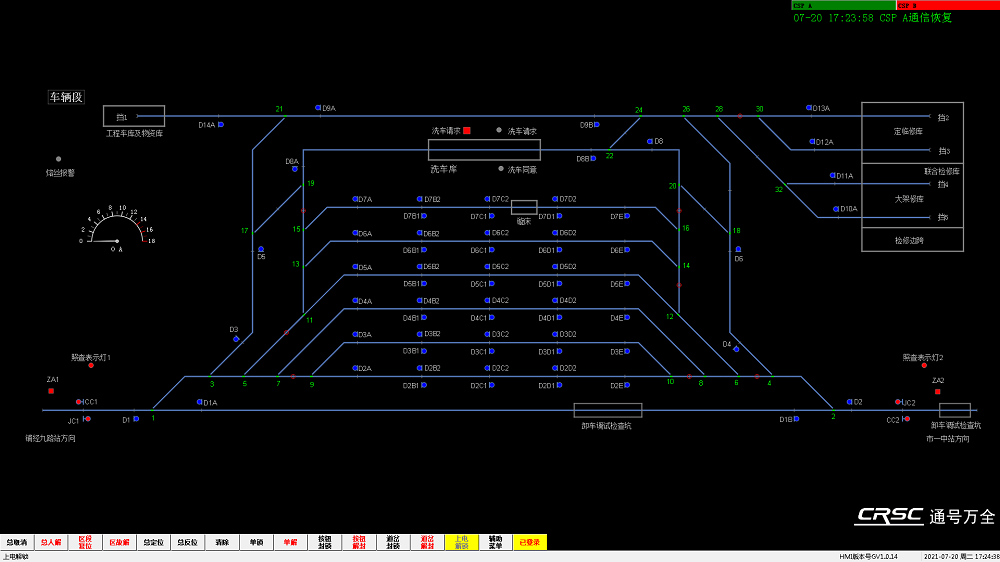Click the 定修检库 area label

pyautogui.click(x=908, y=131)
